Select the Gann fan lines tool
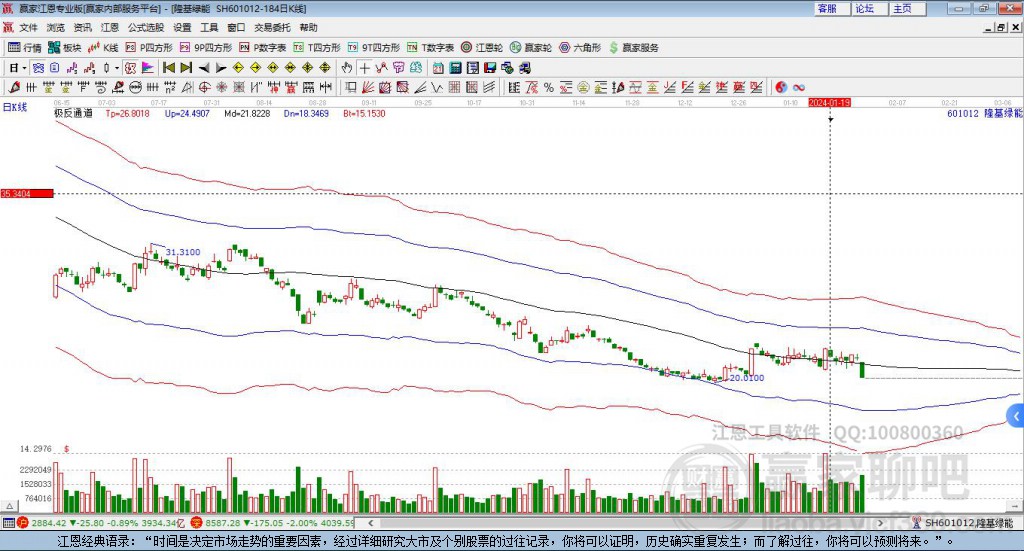 (368, 87)
